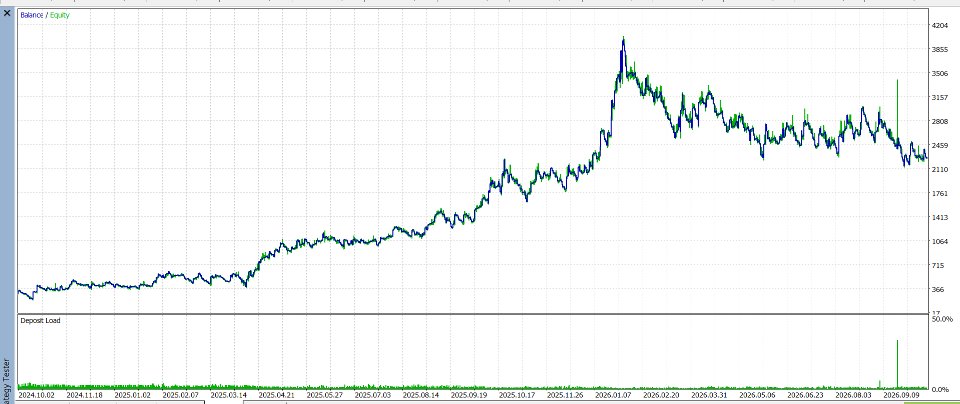
Task: Click the 2025.09.19 date label
Action: (x=469, y=395)
